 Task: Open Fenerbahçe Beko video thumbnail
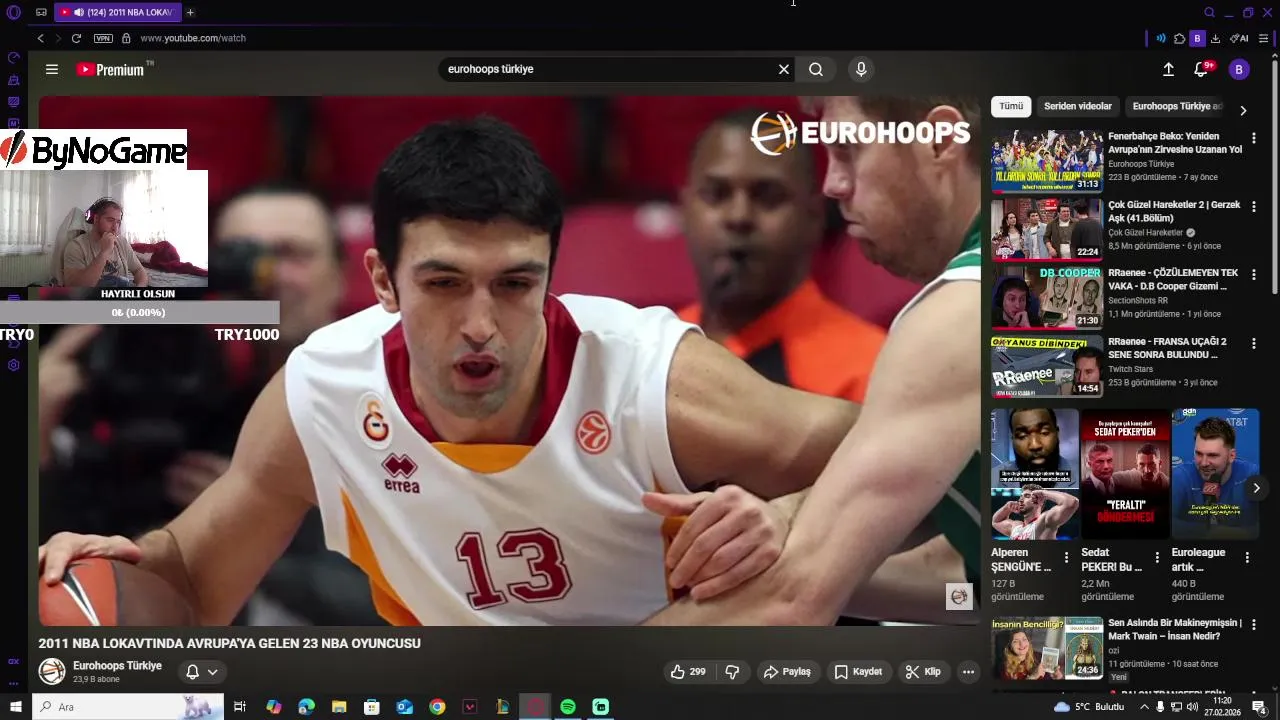[x=1047, y=161]
